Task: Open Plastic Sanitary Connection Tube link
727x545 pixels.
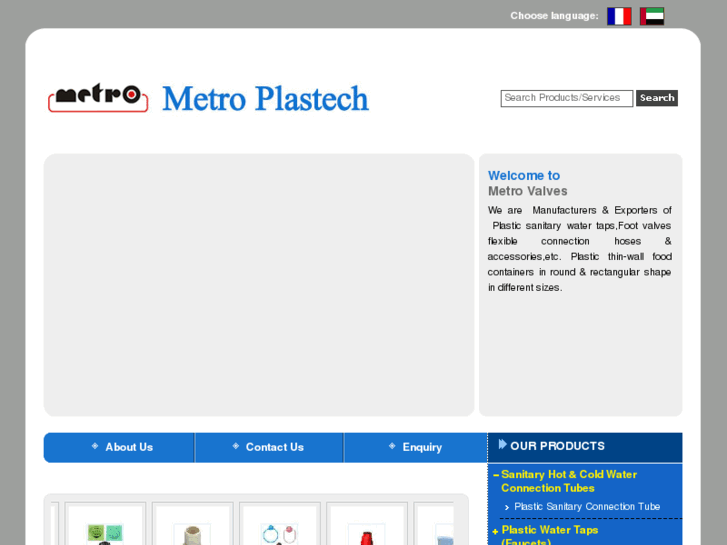Action: pyautogui.click(x=587, y=507)
